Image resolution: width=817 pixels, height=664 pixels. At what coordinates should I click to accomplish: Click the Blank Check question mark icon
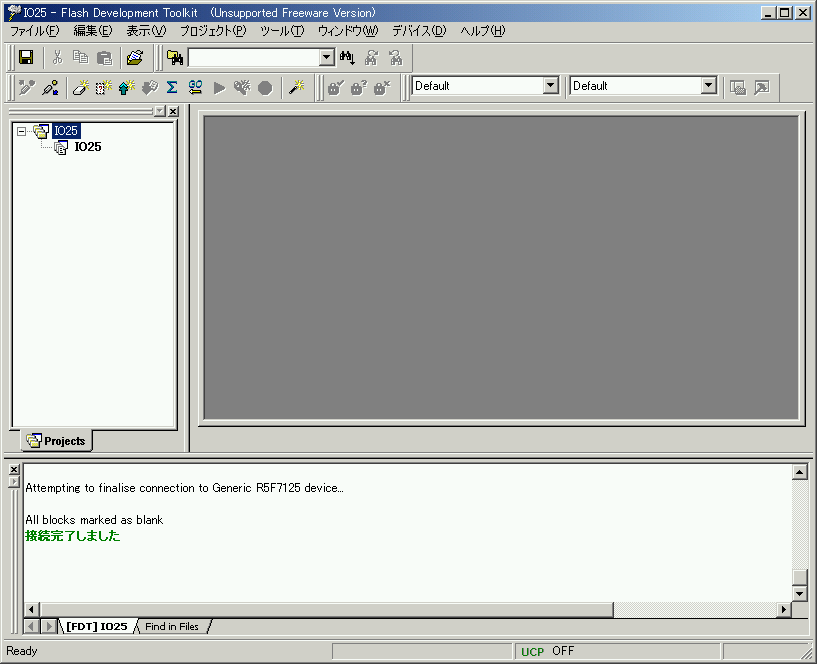point(103,88)
